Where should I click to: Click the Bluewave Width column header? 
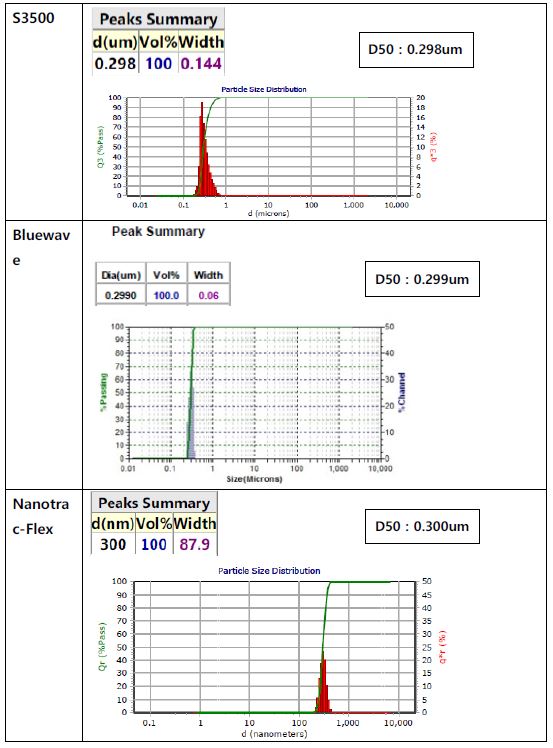(x=209, y=275)
